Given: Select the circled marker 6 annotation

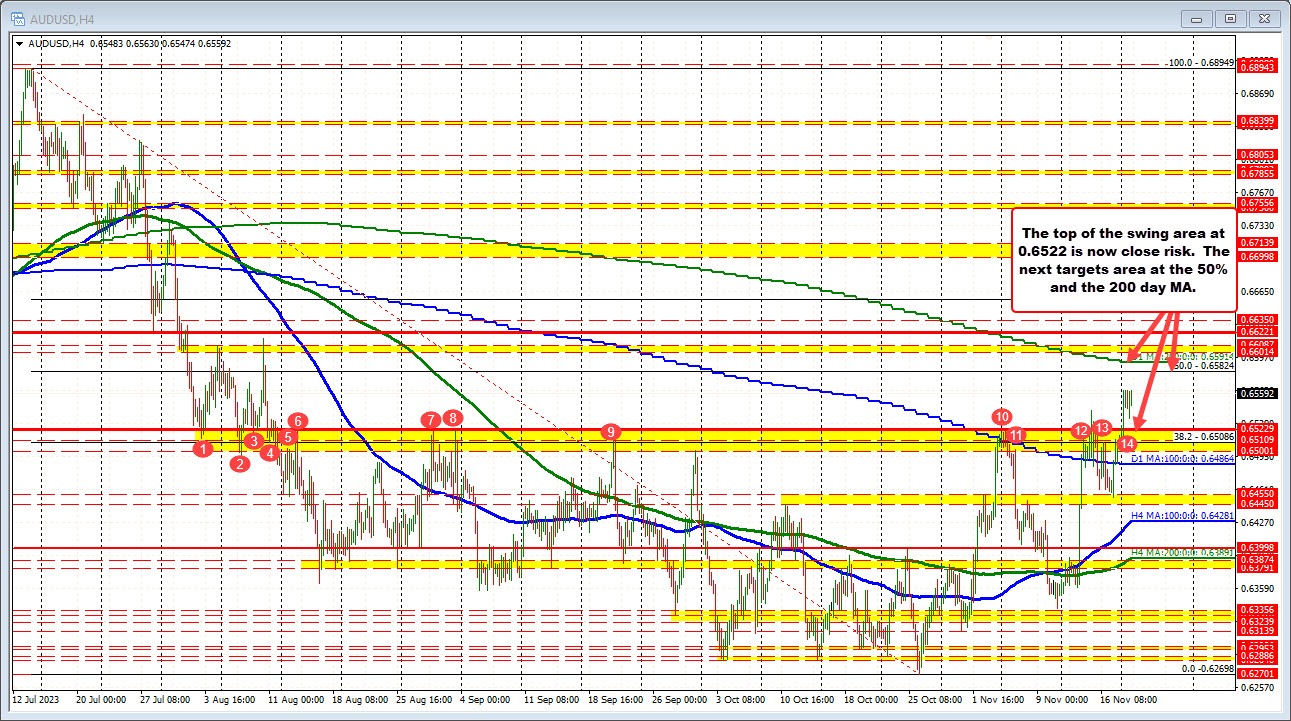Looking at the screenshot, I should (x=296, y=422).
